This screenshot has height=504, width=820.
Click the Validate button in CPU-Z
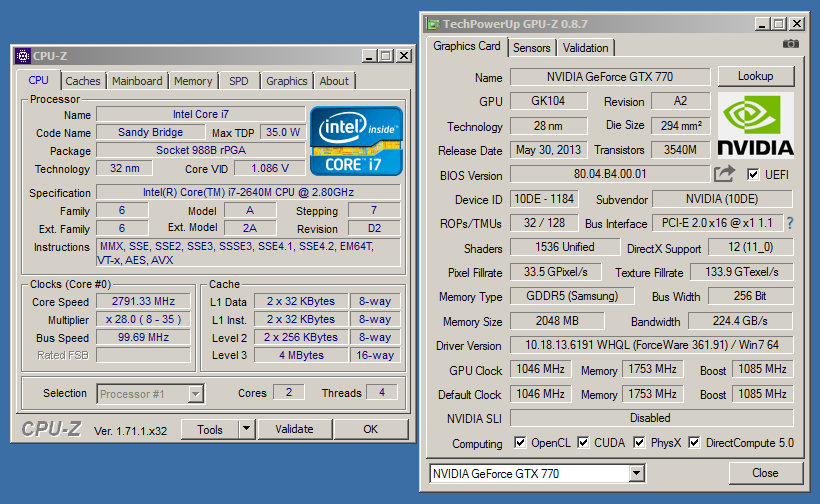click(294, 429)
